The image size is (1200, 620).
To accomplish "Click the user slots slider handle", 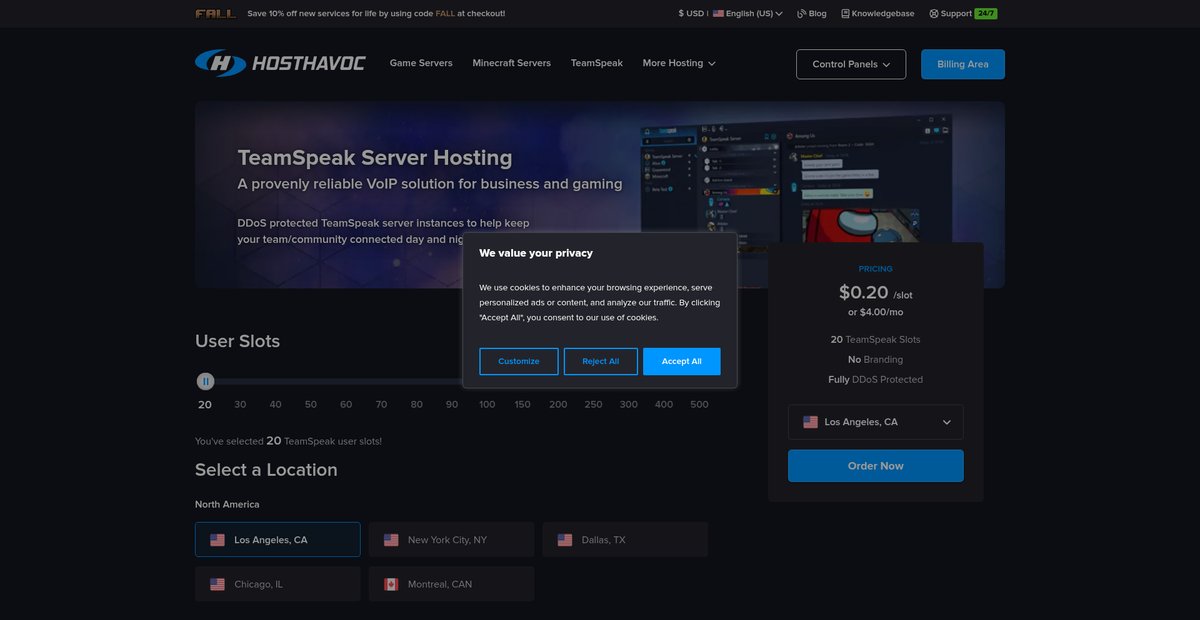I will point(205,381).
